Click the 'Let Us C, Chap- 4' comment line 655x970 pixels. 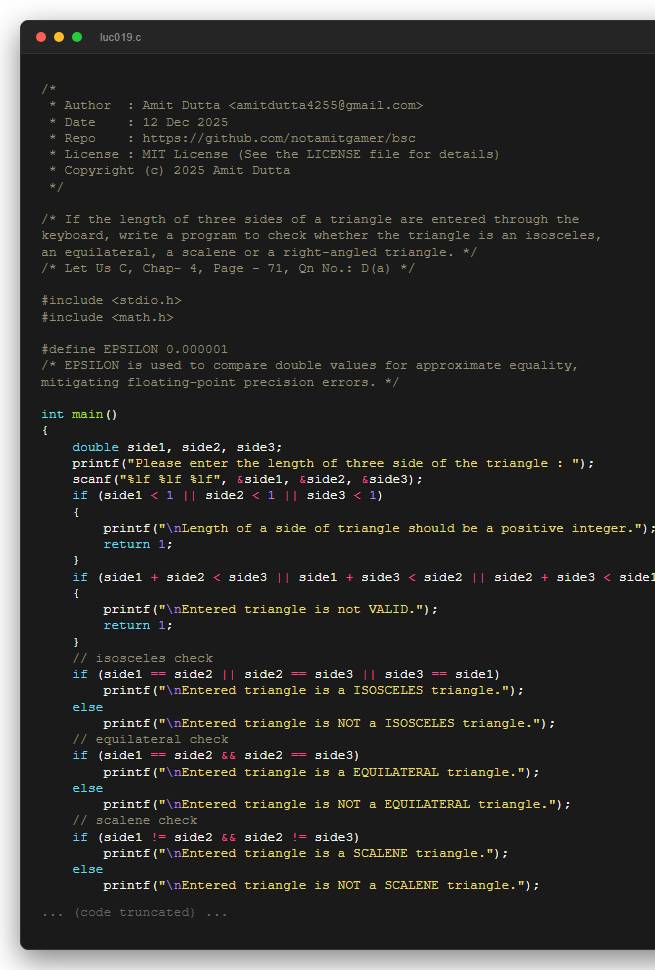[228, 268]
